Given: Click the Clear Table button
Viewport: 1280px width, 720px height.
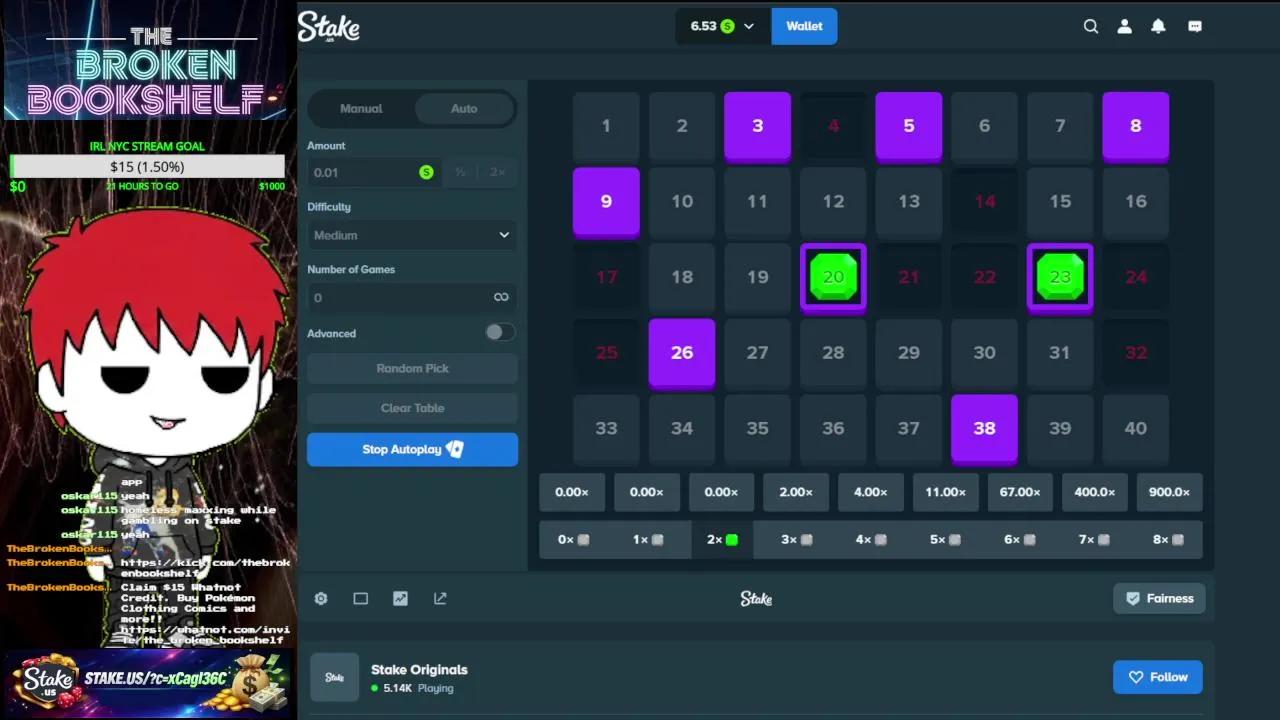Looking at the screenshot, I should [x=412, y=408].
